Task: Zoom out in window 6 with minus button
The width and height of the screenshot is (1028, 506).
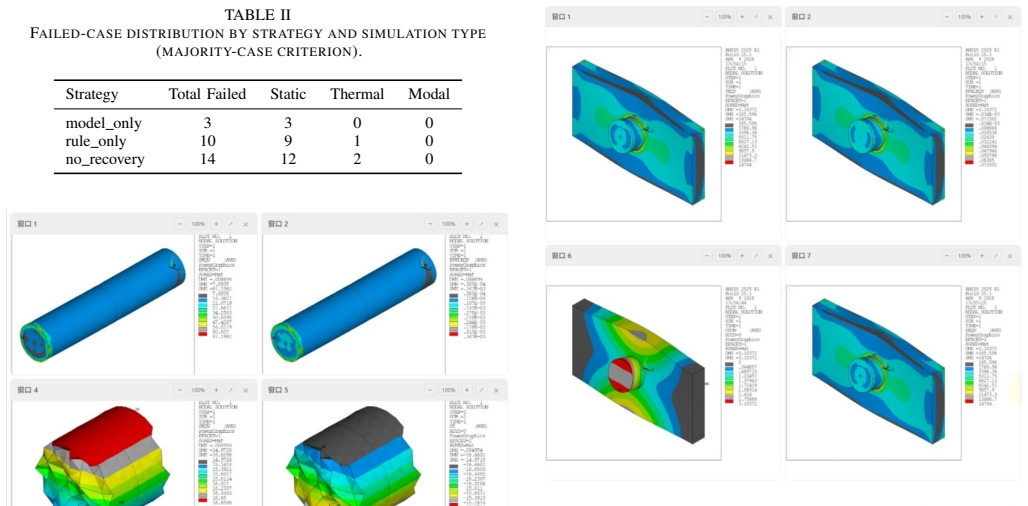Action: coord(707,256)
